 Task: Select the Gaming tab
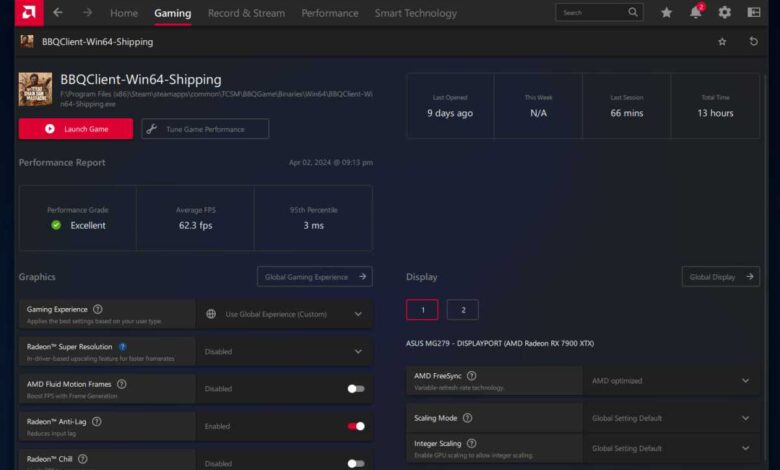[173, 13]
